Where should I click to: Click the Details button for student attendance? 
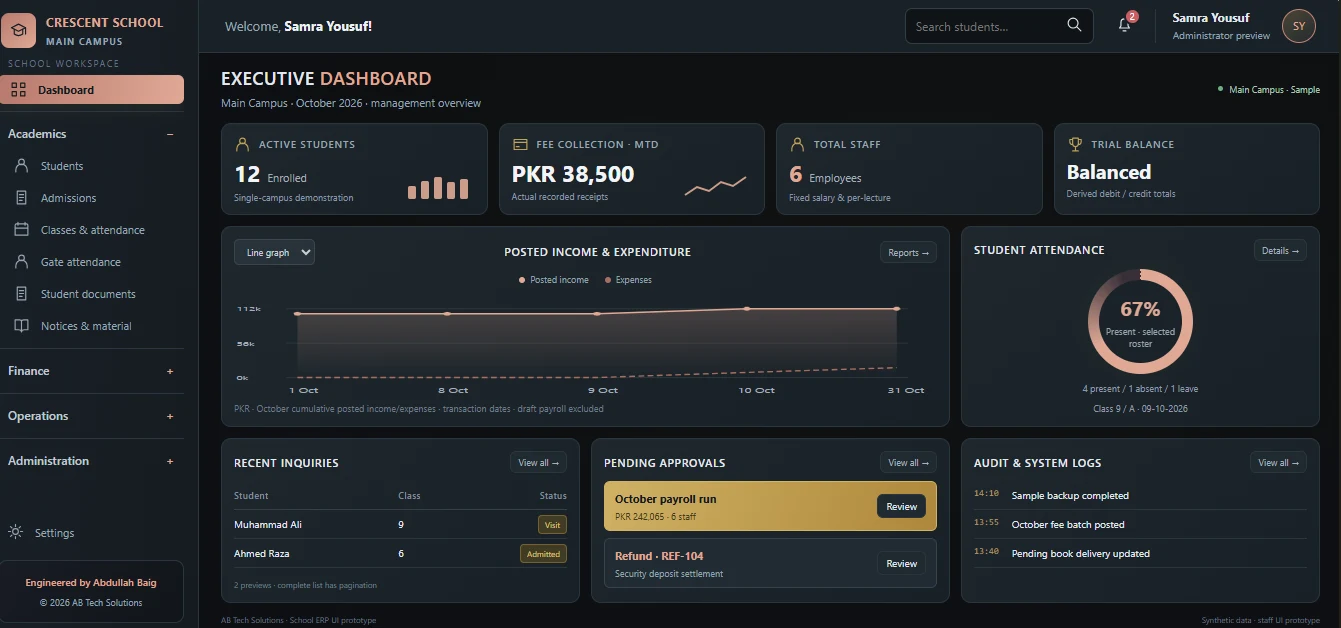point(1280,250)
